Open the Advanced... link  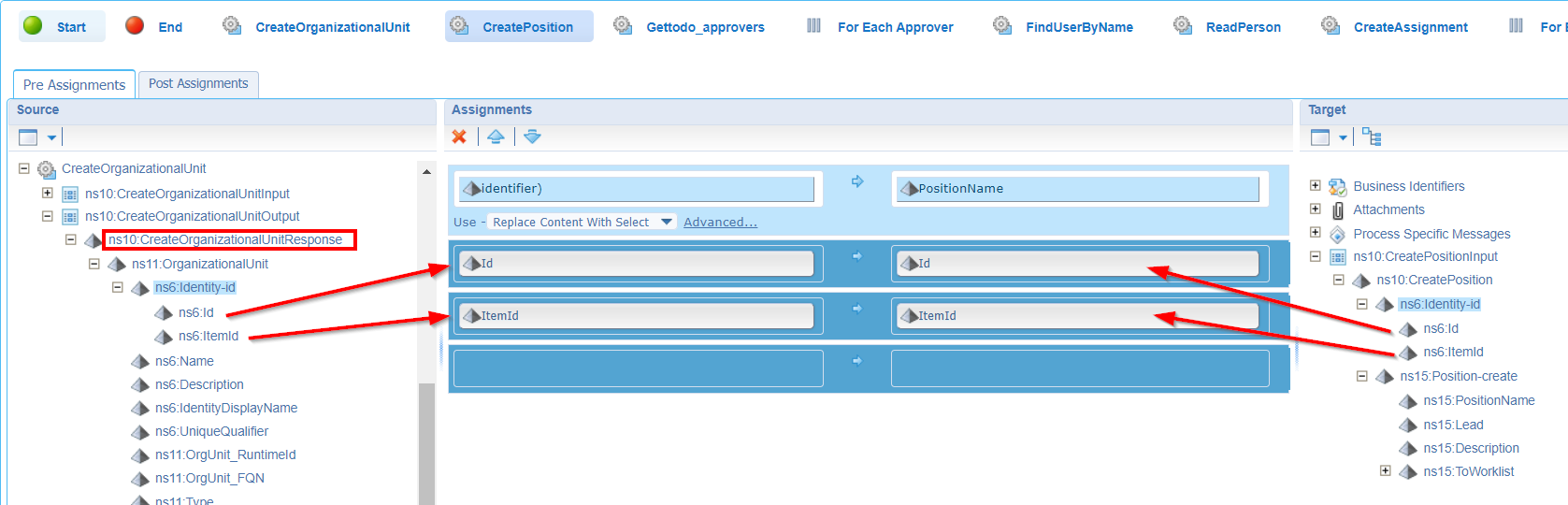(x=720, y=222)
